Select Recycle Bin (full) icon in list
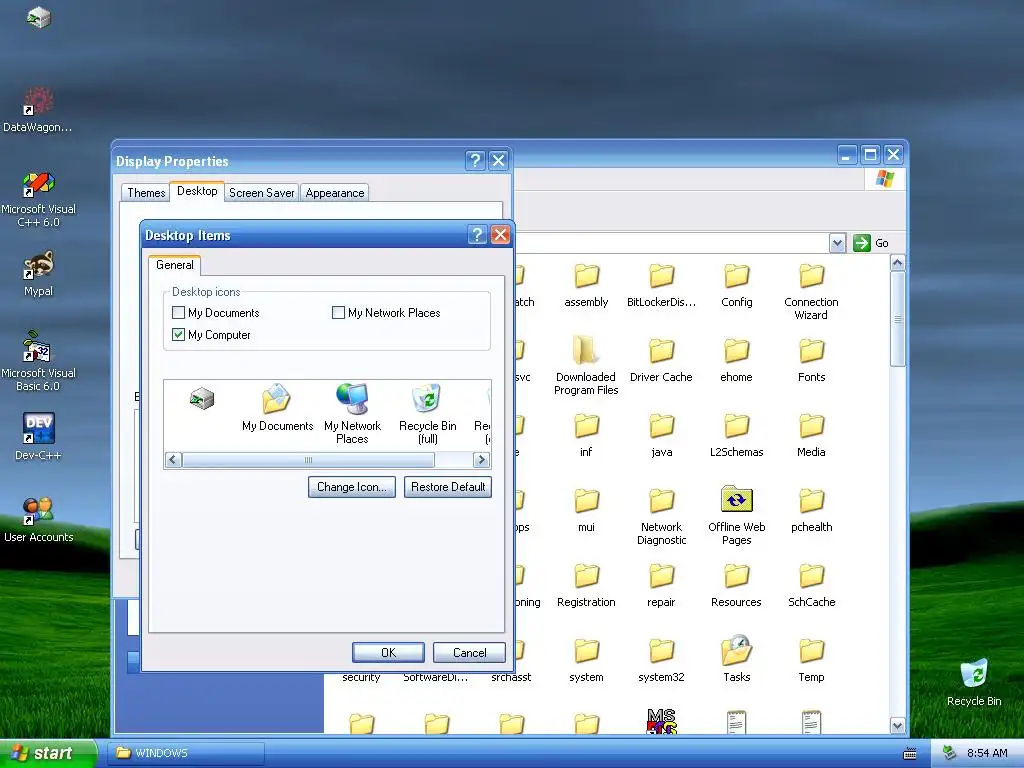This screenshot has height=768, width=1024. (x=428, y=414)
